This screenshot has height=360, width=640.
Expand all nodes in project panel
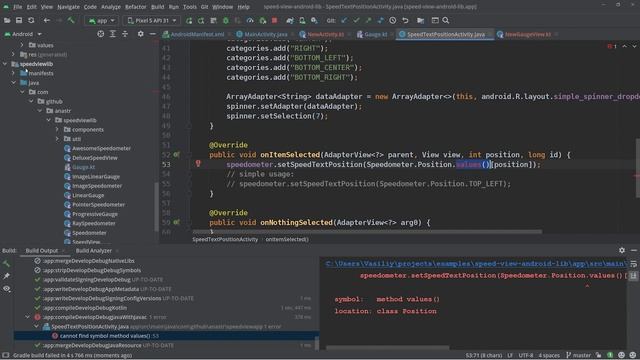(x=113, y=34)
